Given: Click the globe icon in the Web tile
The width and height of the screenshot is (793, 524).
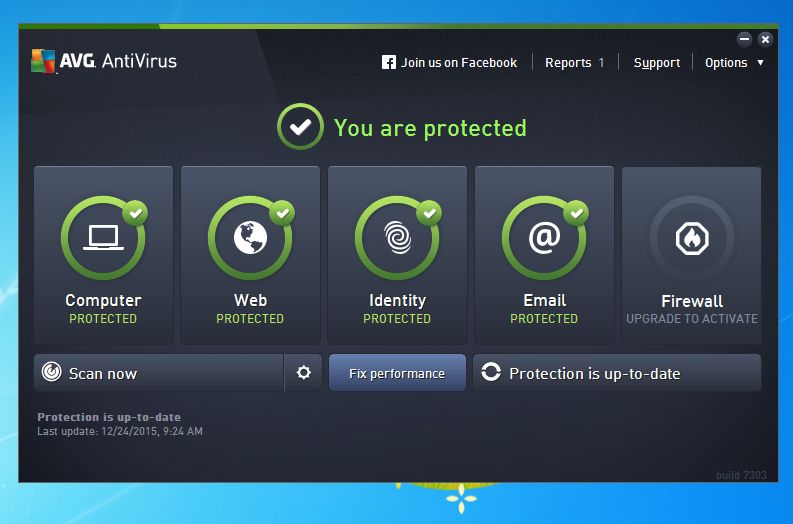Looking at the screenshot, I should click(250, 237).
